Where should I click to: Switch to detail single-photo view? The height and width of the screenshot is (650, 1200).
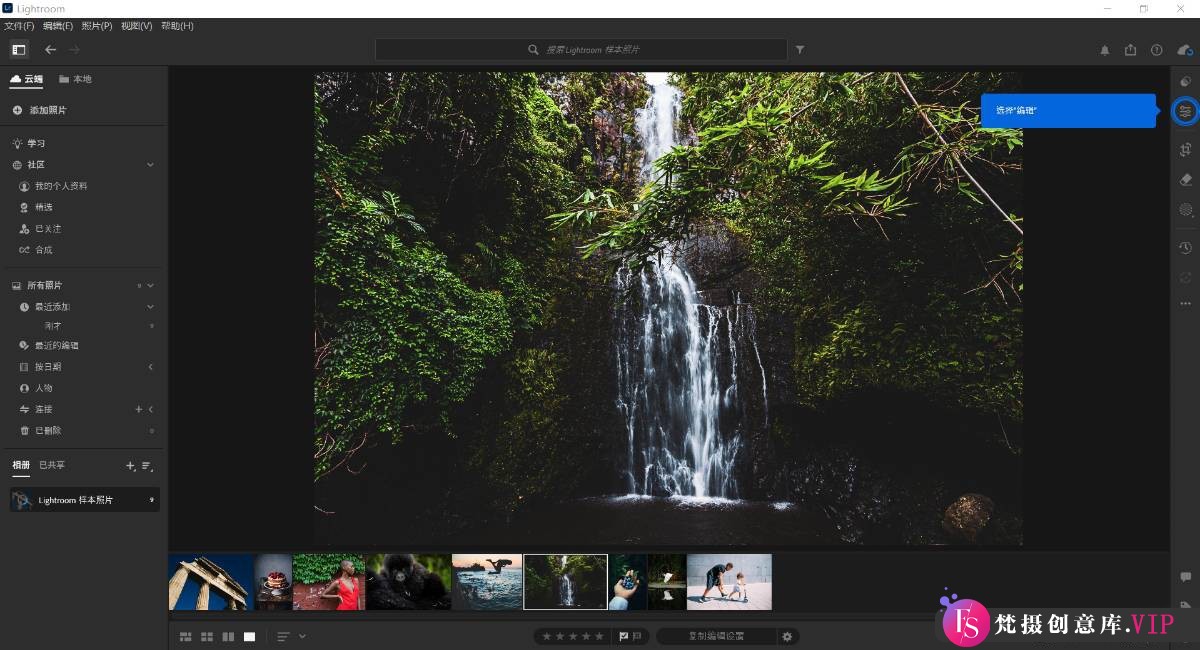point(249,636)
